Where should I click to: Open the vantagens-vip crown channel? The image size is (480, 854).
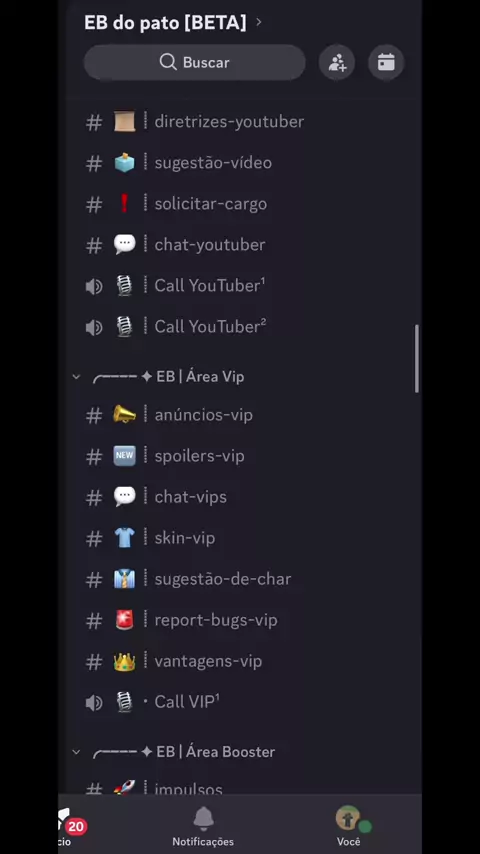pos(240,661)
